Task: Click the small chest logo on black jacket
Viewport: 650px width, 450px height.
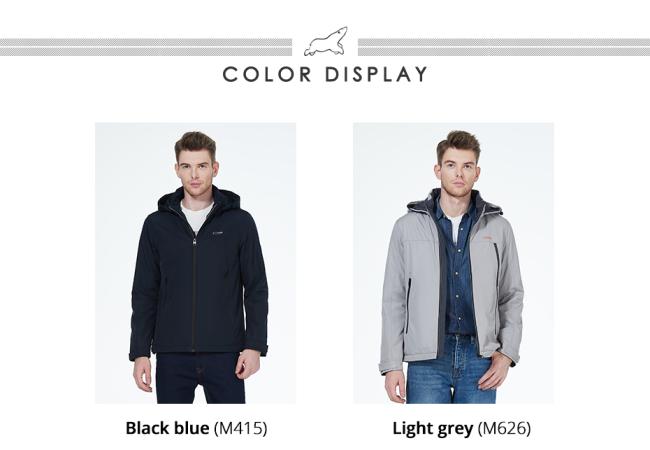Action: (217, 233)
